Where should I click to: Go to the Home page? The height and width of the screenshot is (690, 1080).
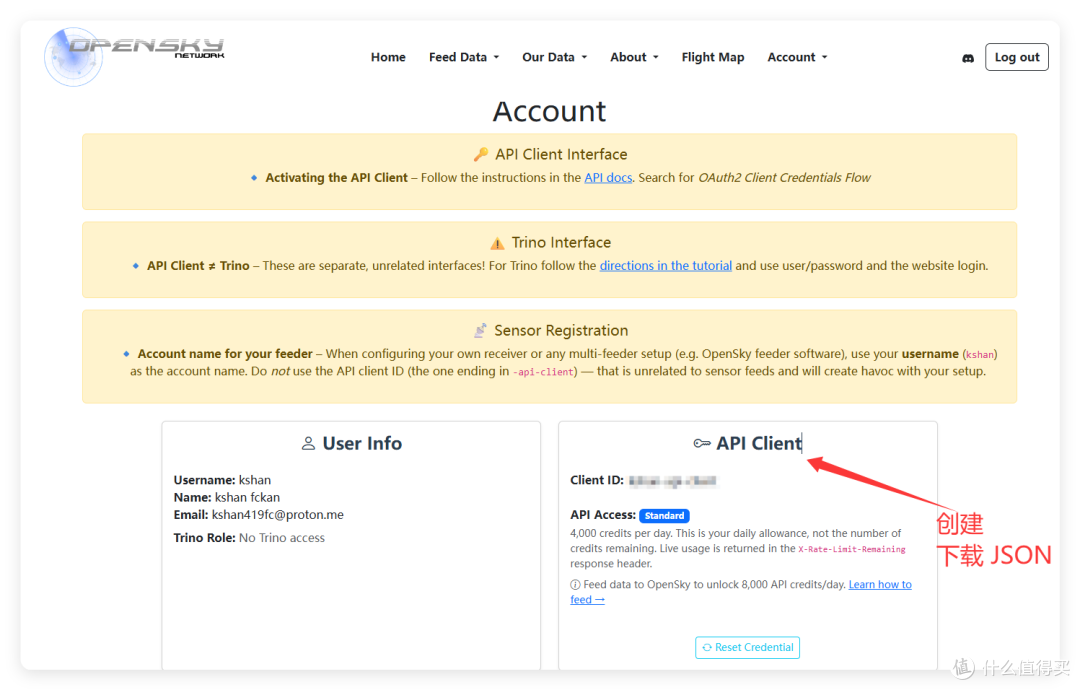tap(388, 57)
